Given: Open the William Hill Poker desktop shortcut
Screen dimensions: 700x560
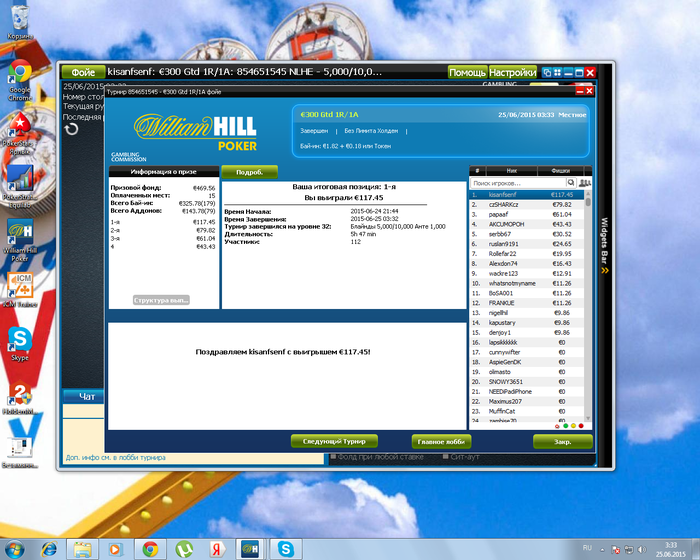Looking at the screenshot, I should point(20,240).
